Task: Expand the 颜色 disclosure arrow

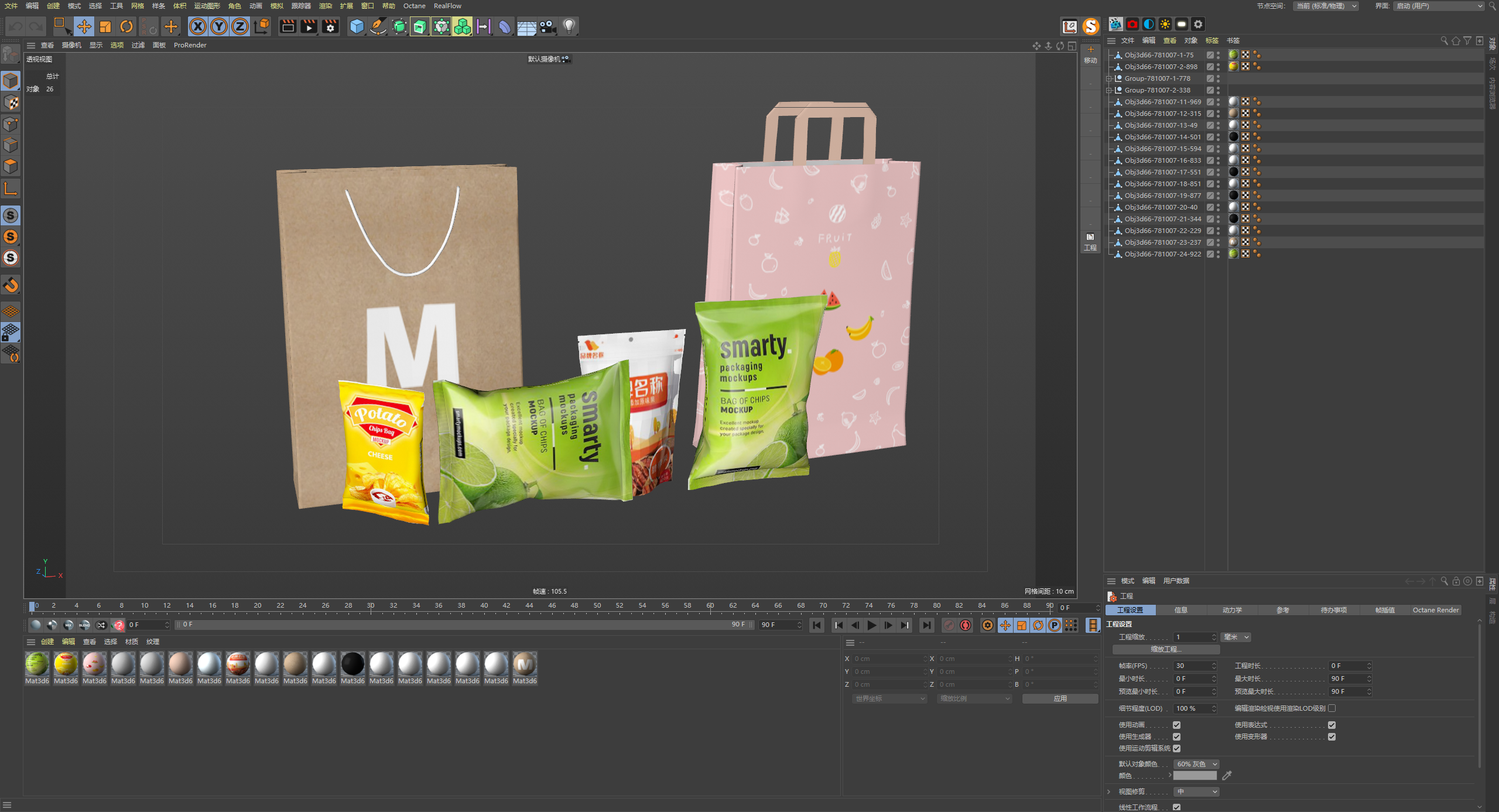Action: pos(1170,775)
